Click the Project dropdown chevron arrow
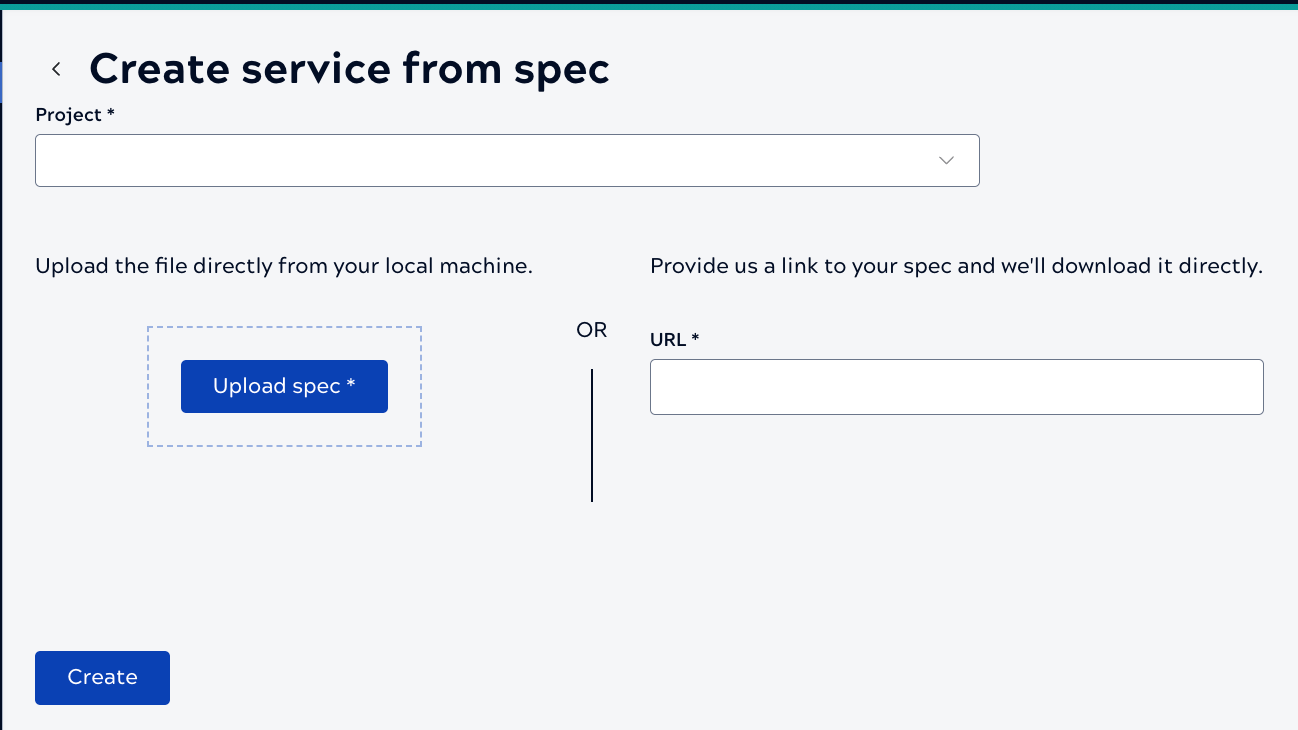Screen dimensions: 1298x730 pyautogui.click(x=945, y=160)
